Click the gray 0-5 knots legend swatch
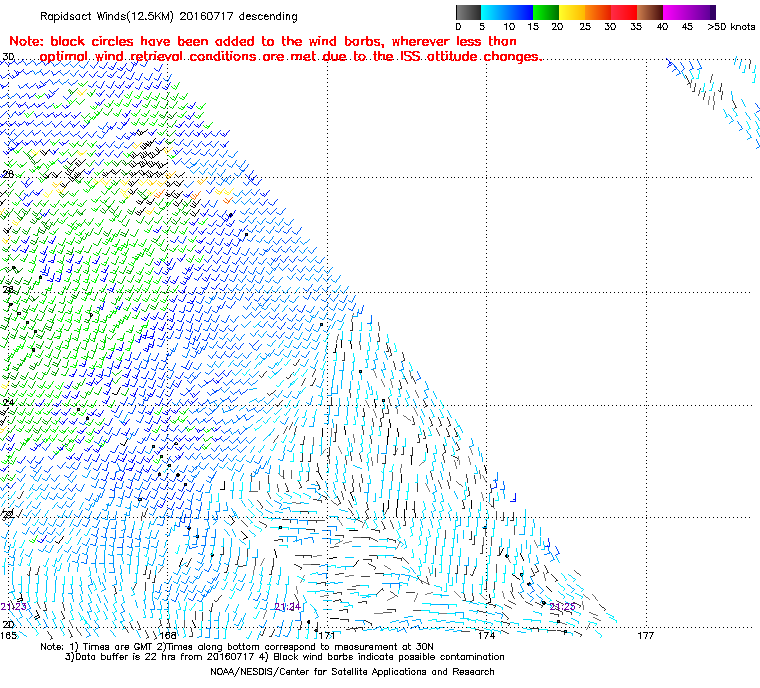Screen dimensions: 760x688 click(468, 12)
